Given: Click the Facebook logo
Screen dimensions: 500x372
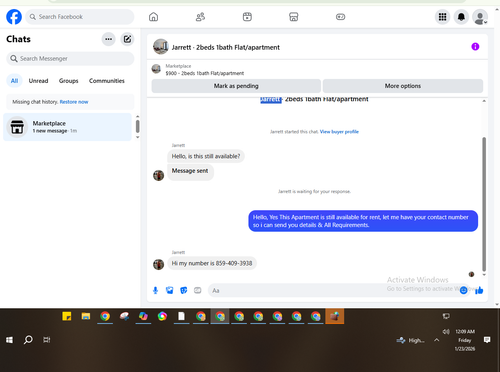Looking at the screenshot, I should (14, 17).
